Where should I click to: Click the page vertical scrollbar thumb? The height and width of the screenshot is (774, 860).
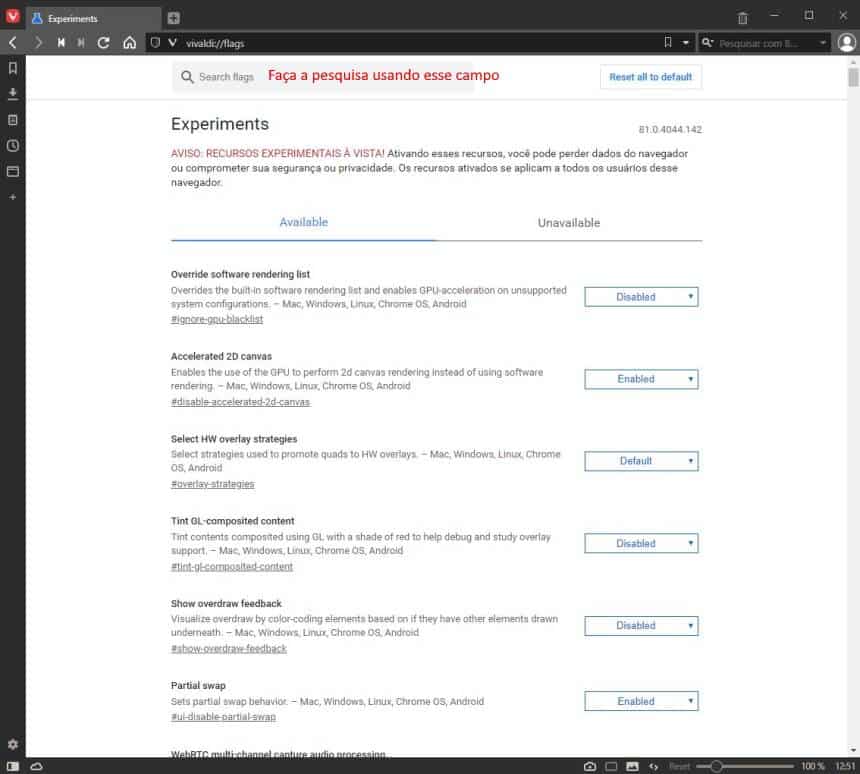coord(853,76)
